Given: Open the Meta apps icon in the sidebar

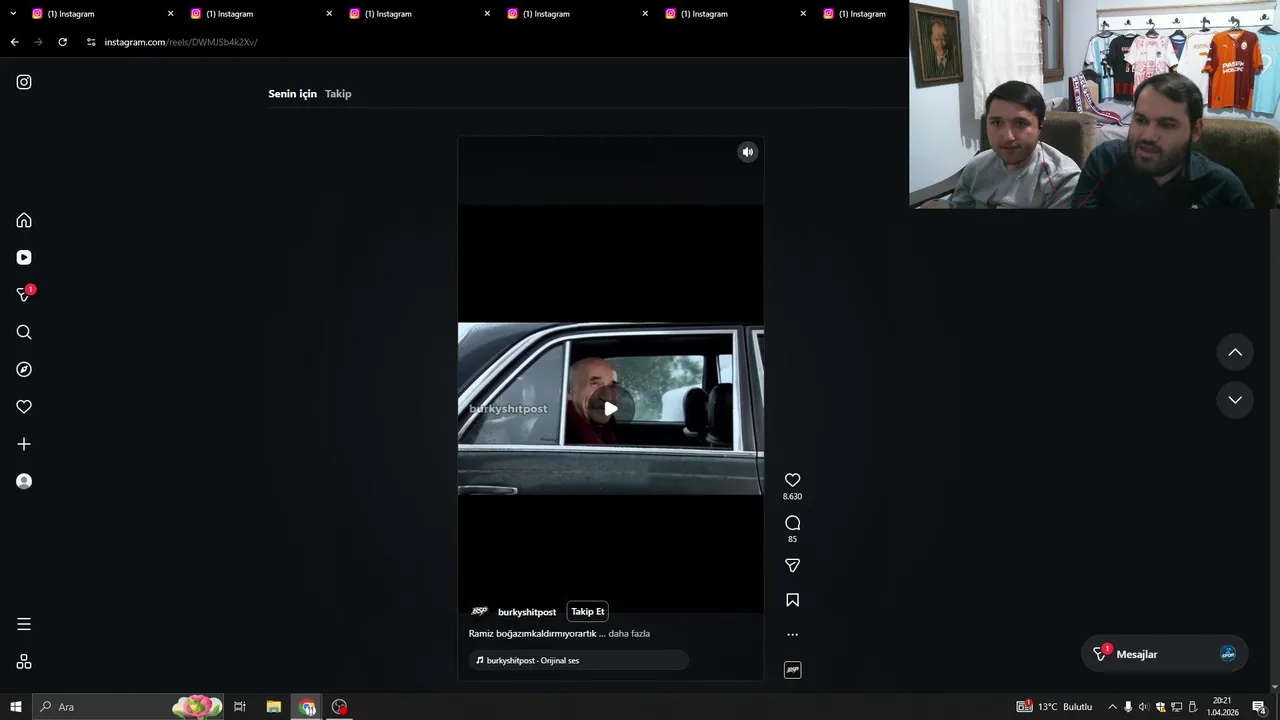Looking at the screenshot, I should tap(24, 661).
